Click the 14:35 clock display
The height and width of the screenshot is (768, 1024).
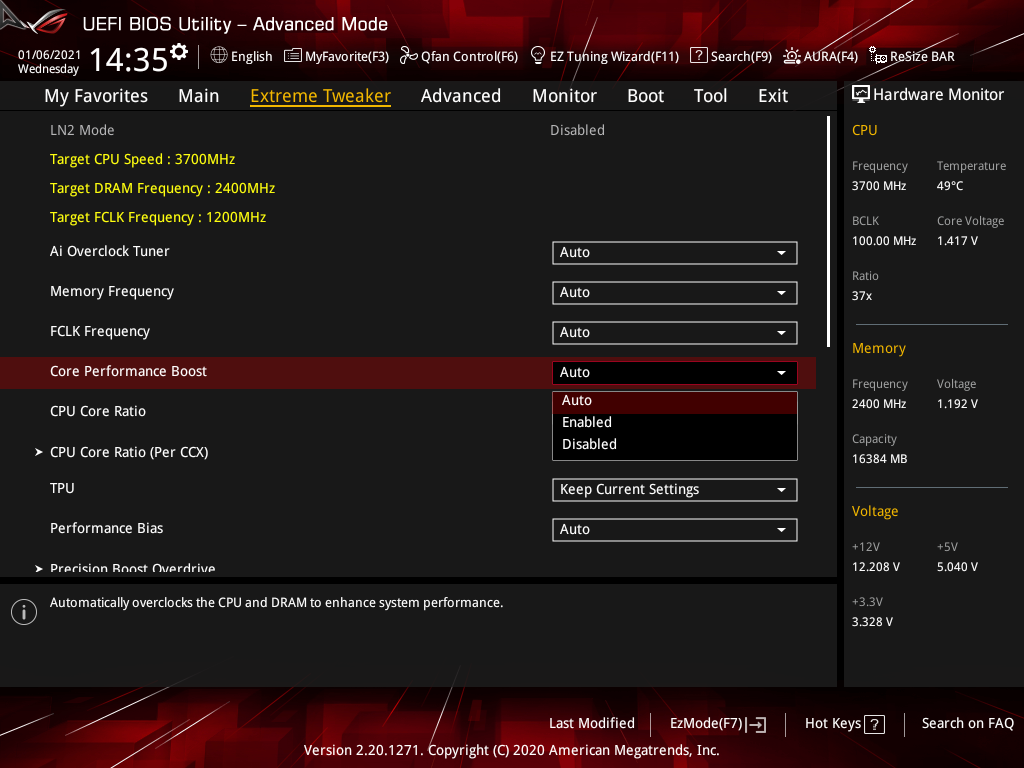coord(129,59)
